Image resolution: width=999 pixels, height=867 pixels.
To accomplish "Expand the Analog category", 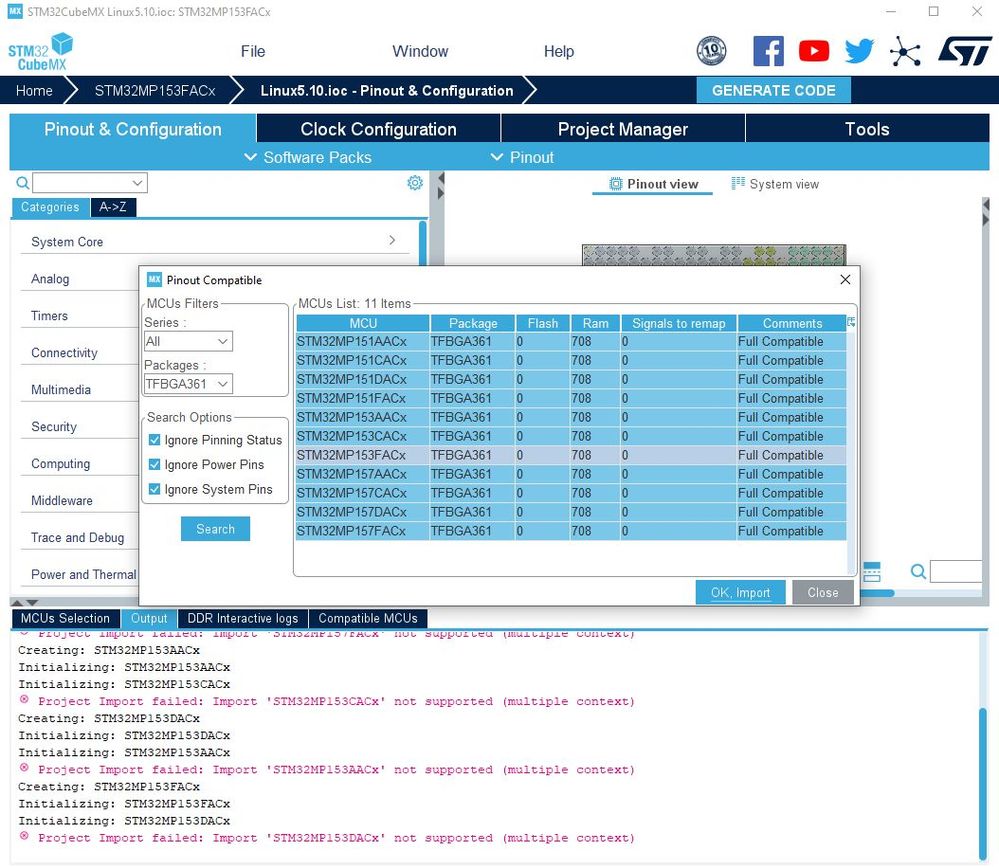I will pyautogui.click(x=79, y=279).
